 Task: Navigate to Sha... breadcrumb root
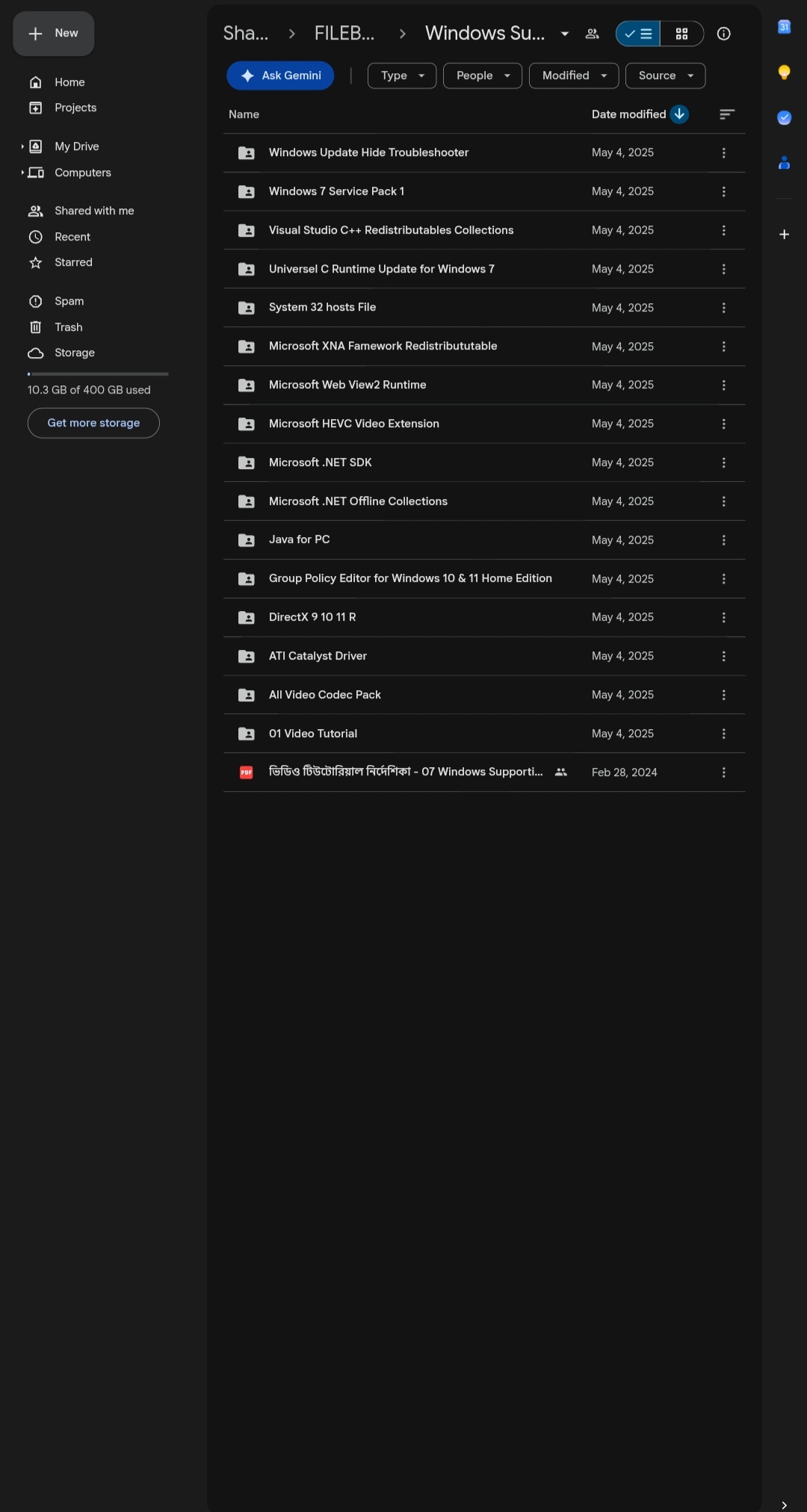coord(246,34)
